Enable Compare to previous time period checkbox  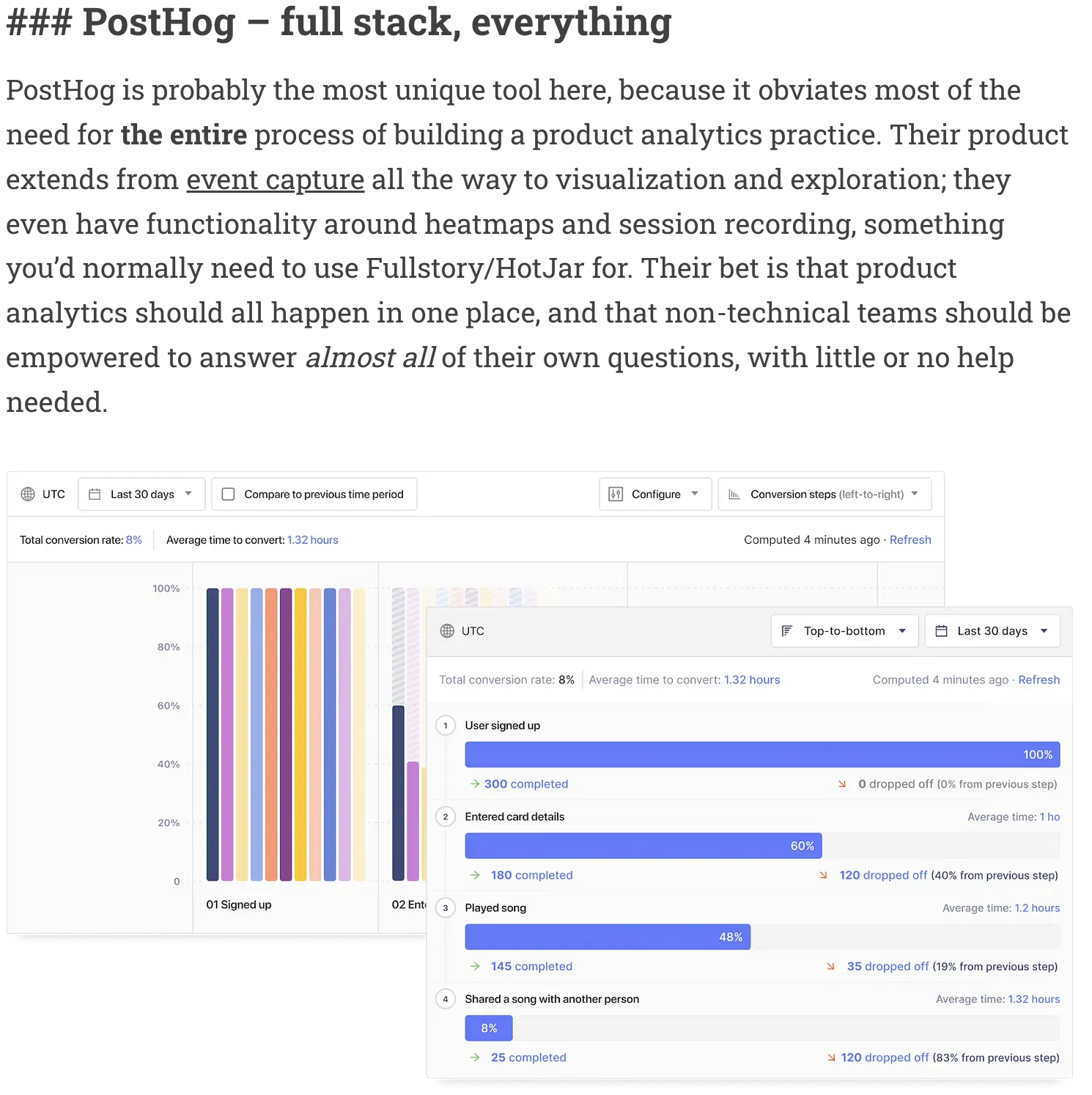click(x=229, y=494)
